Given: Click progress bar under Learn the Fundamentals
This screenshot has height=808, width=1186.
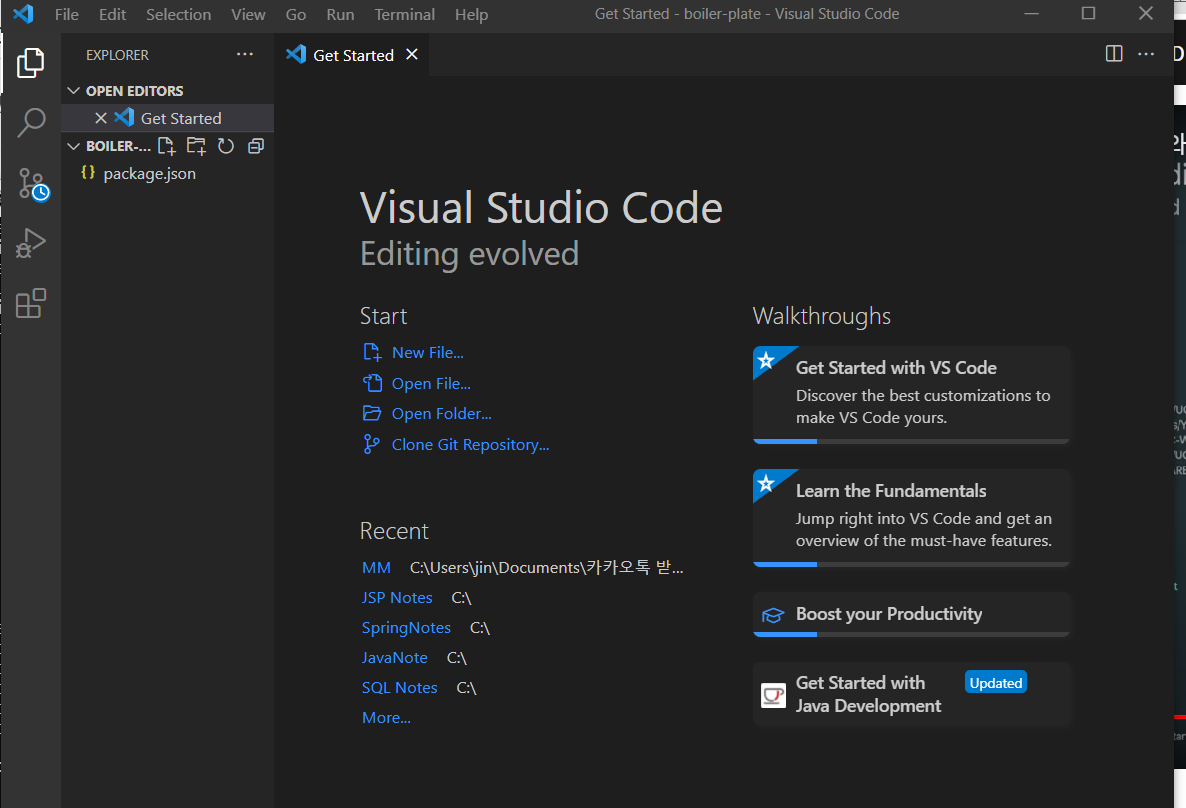Looking at the screenshot, I should point(911,564).
